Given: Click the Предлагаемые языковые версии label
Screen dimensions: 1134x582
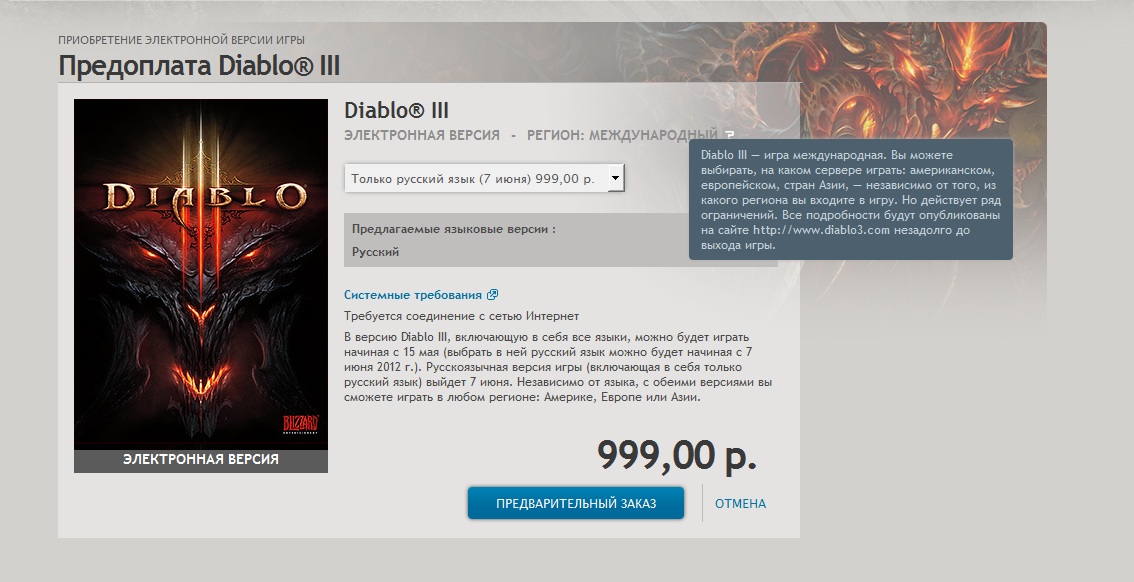Looking at the screenshot, I should pos(453,229).
